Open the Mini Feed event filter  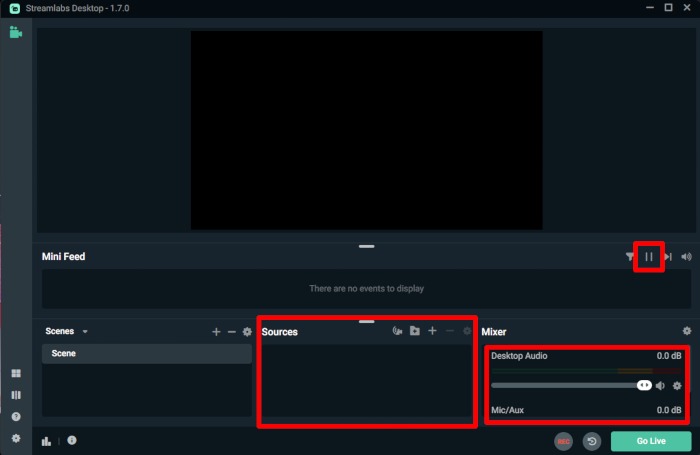pyautogui.click(x=630, y=257)
